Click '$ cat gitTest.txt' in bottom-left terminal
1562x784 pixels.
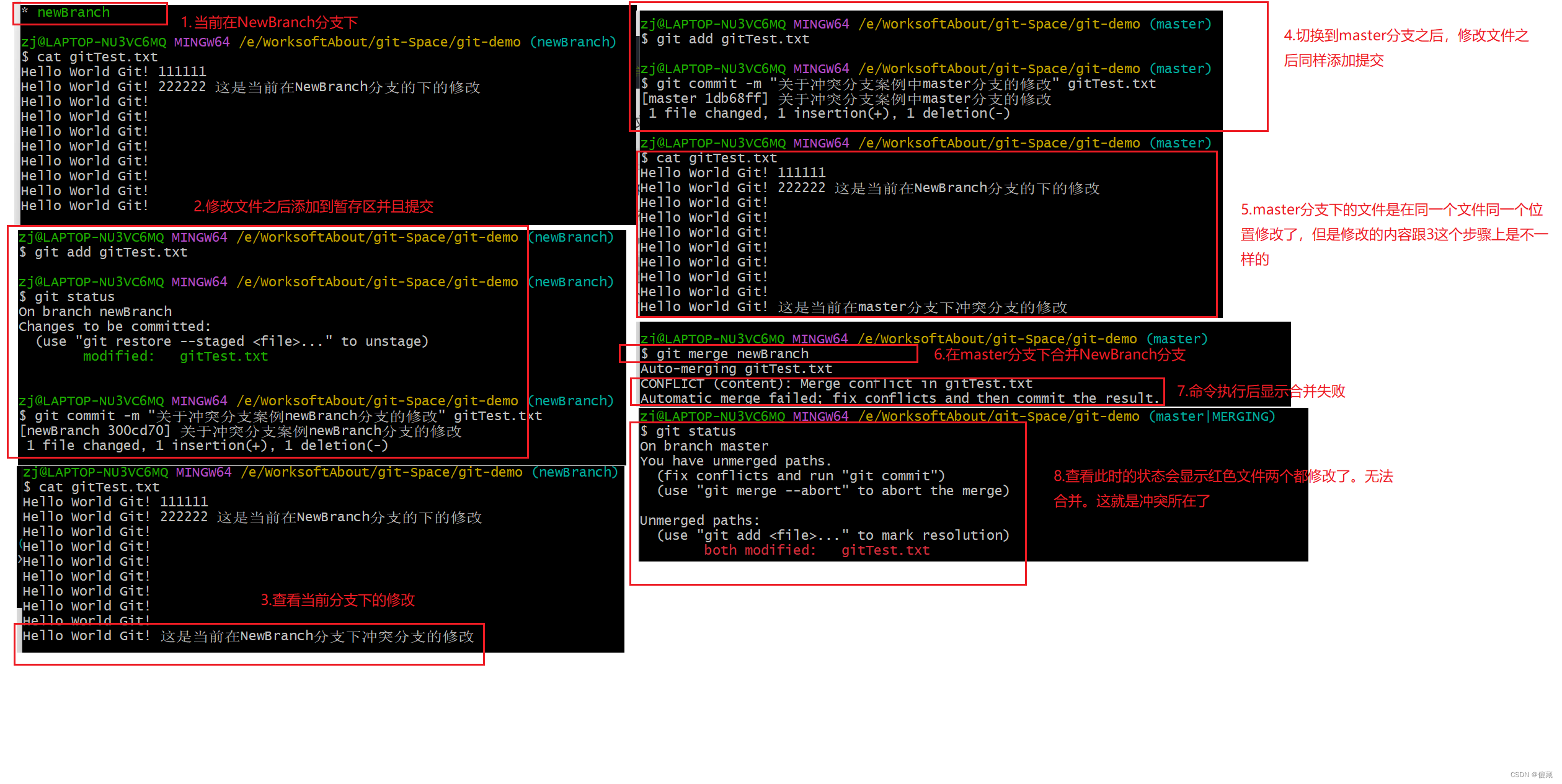point(91,487)
